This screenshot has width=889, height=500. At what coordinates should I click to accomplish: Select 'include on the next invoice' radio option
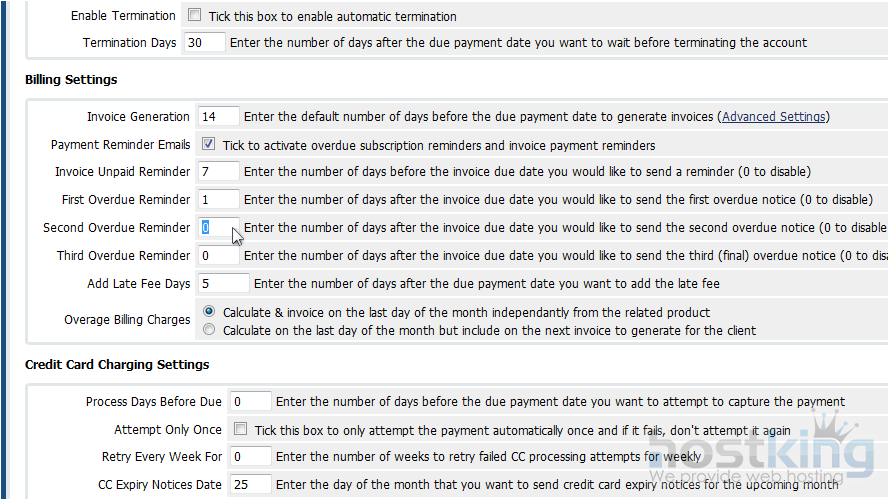pos(209,329)
